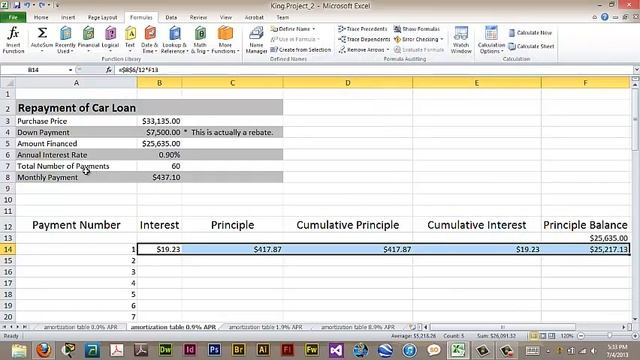Click Trace Precedents
The width and height of the screenshot is (640, 360).
tap(362, 29)
